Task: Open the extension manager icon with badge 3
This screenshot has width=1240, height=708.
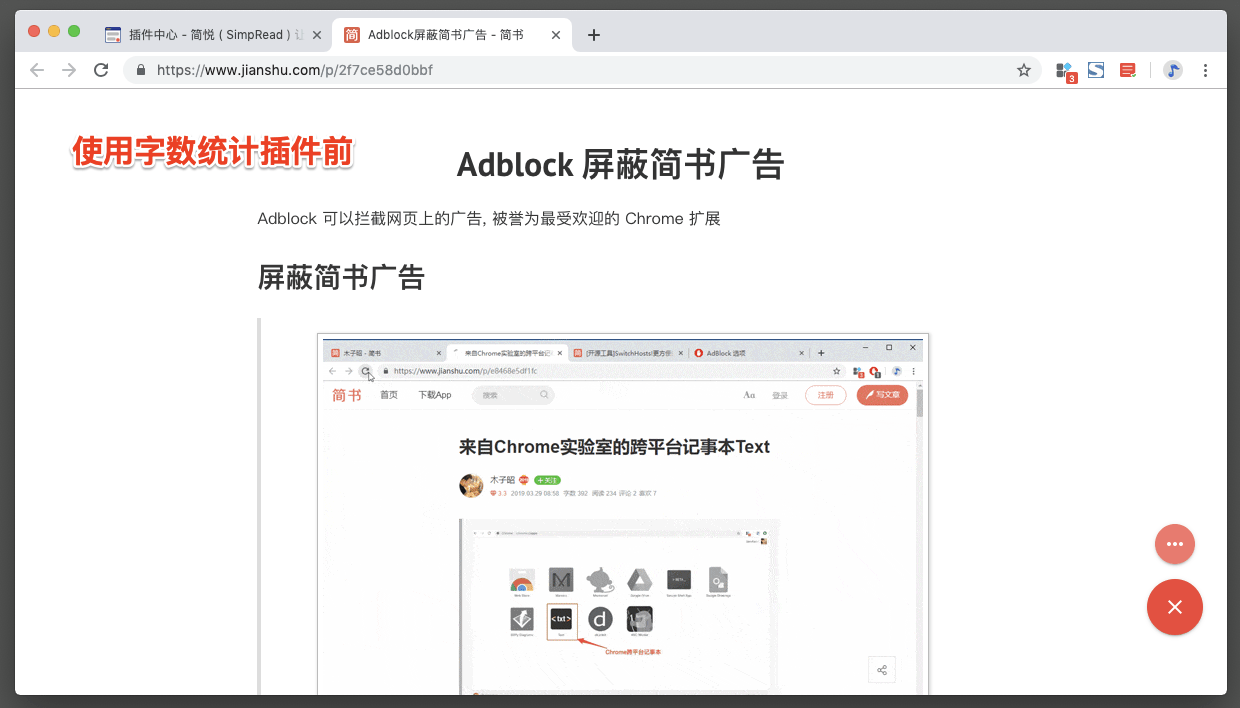Action: coord(1065,71)
